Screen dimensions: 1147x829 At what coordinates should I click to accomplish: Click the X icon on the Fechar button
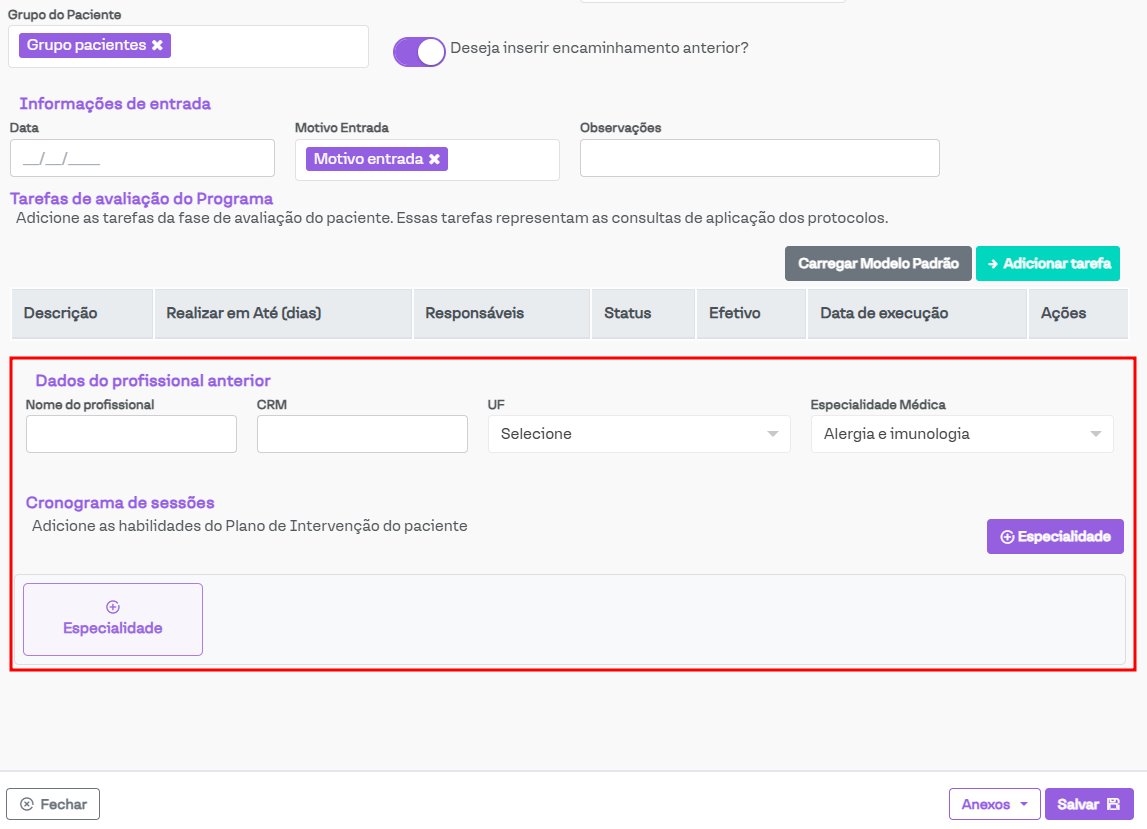click(x=27, y=804)
